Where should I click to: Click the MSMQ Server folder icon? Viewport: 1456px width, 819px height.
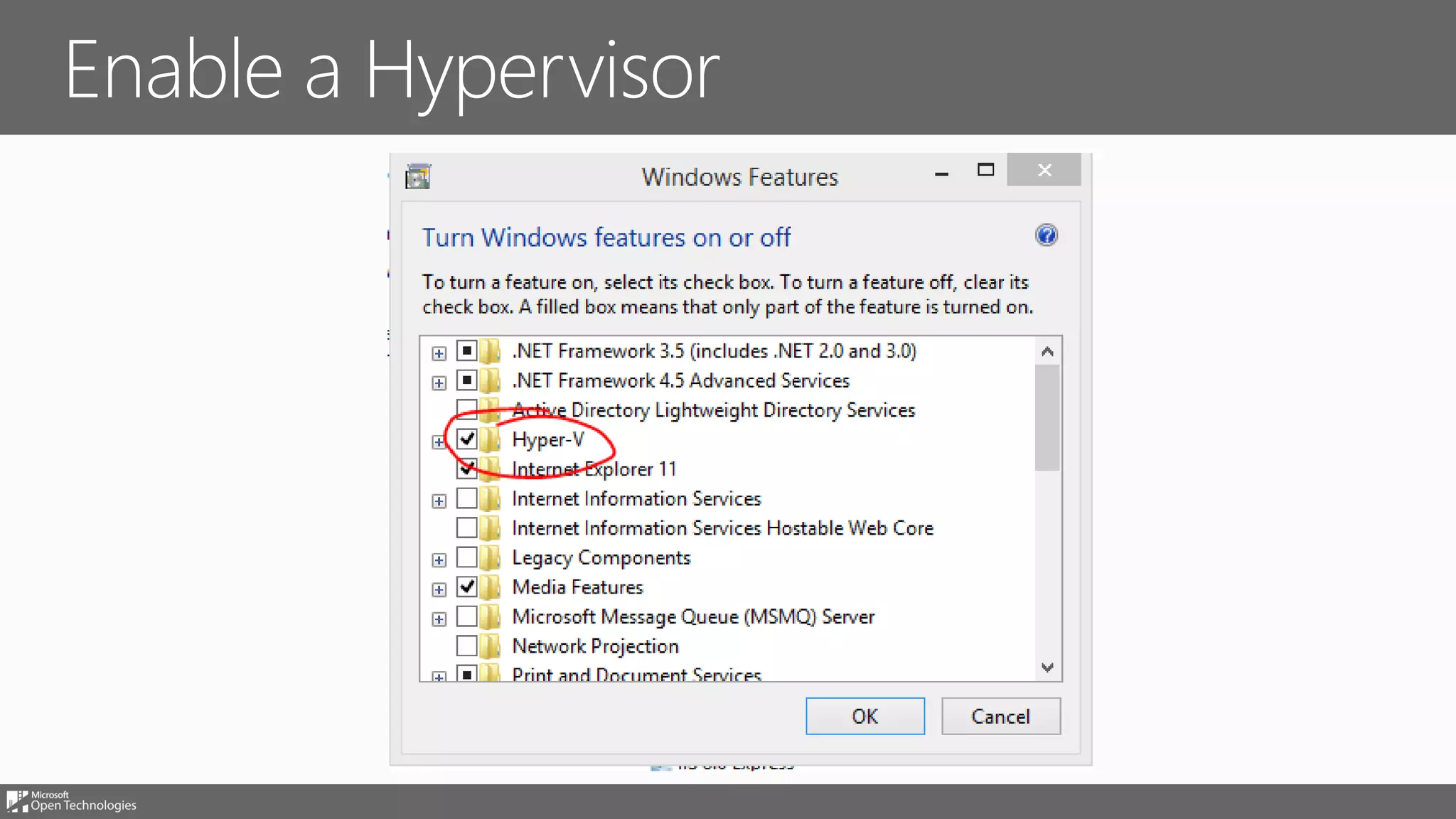point(490,617)
